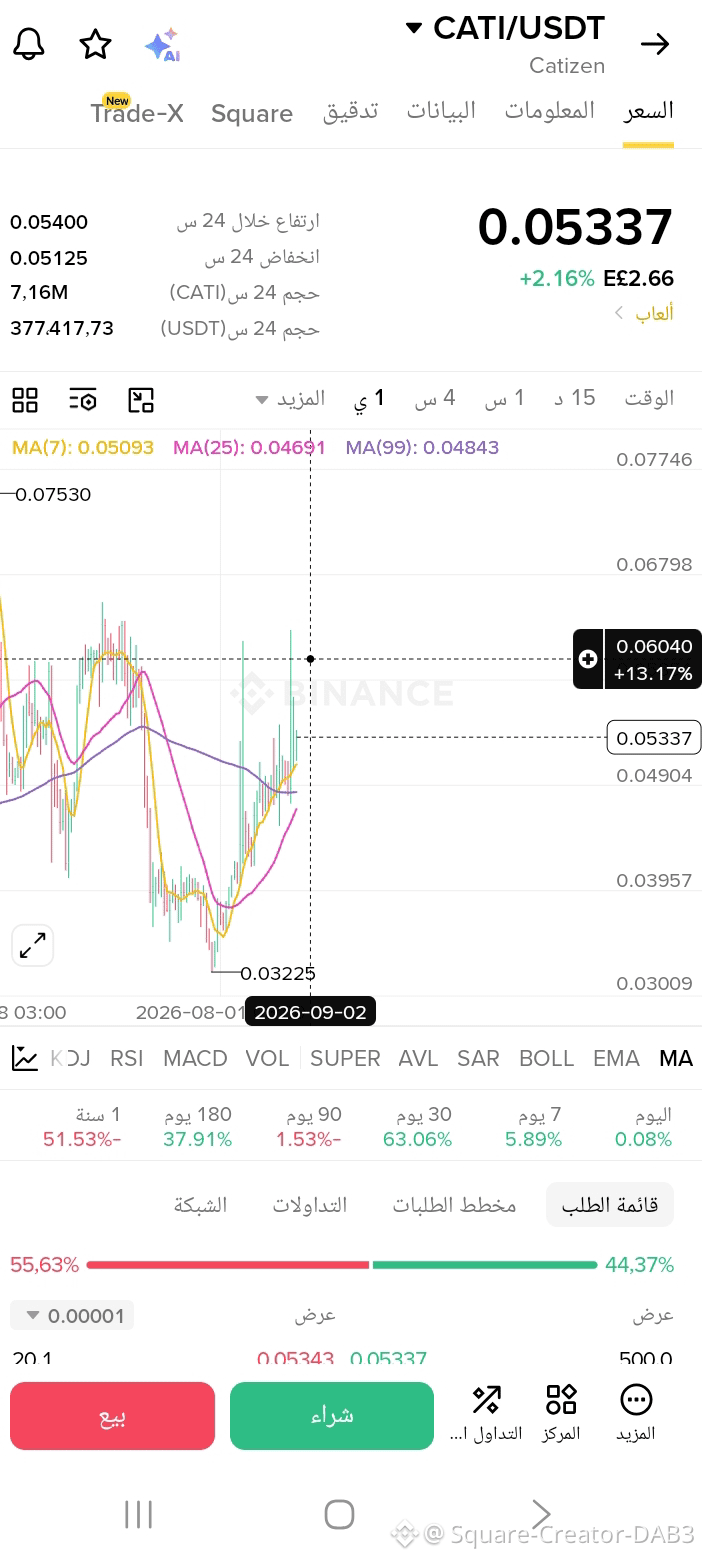702x1559 pixels.
Task: Enable the RSI indicator
Action: click(x=127, y=1058)
